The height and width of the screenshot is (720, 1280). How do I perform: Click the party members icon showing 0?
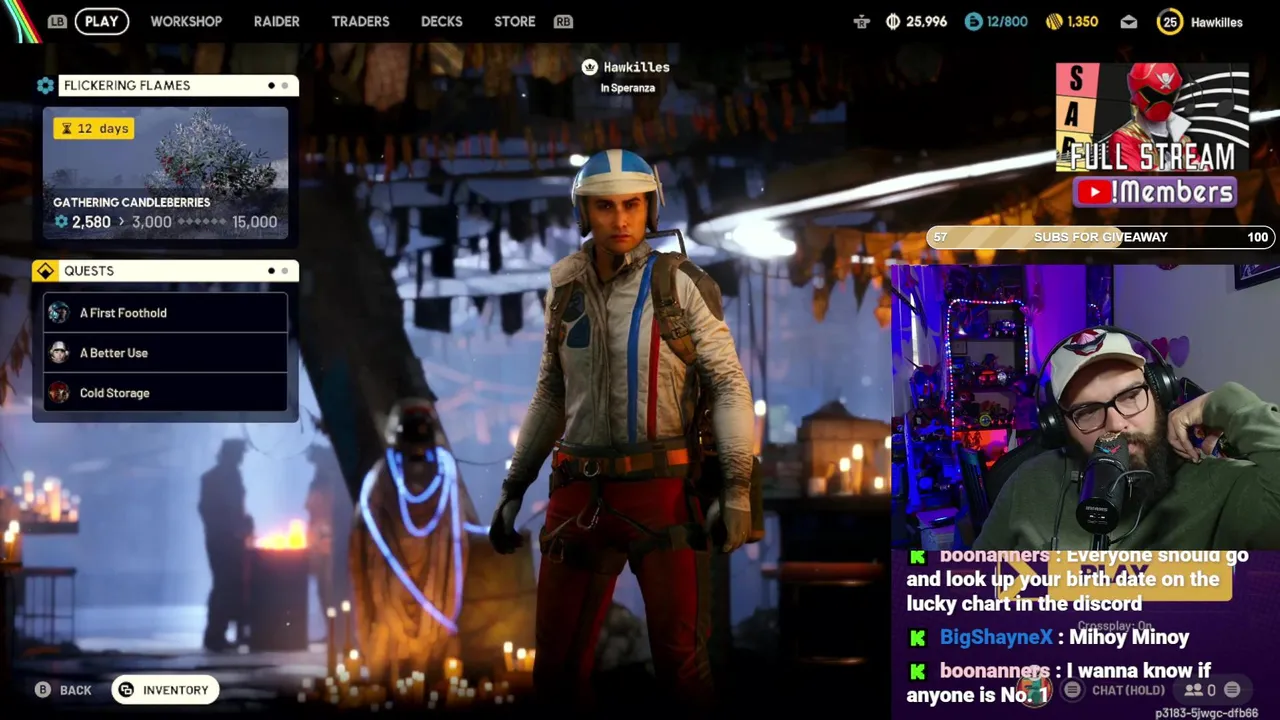point(1193,690)
